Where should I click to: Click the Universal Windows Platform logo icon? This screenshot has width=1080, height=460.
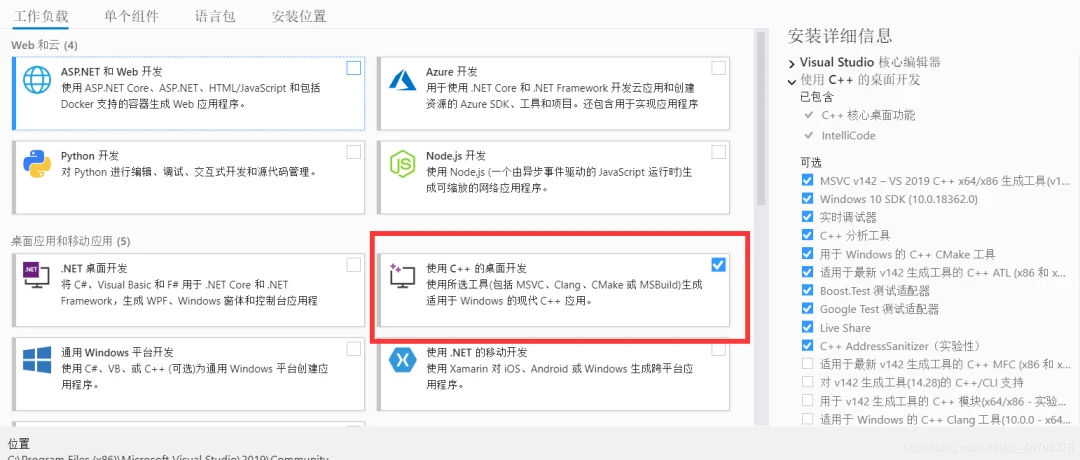(37, 360)
